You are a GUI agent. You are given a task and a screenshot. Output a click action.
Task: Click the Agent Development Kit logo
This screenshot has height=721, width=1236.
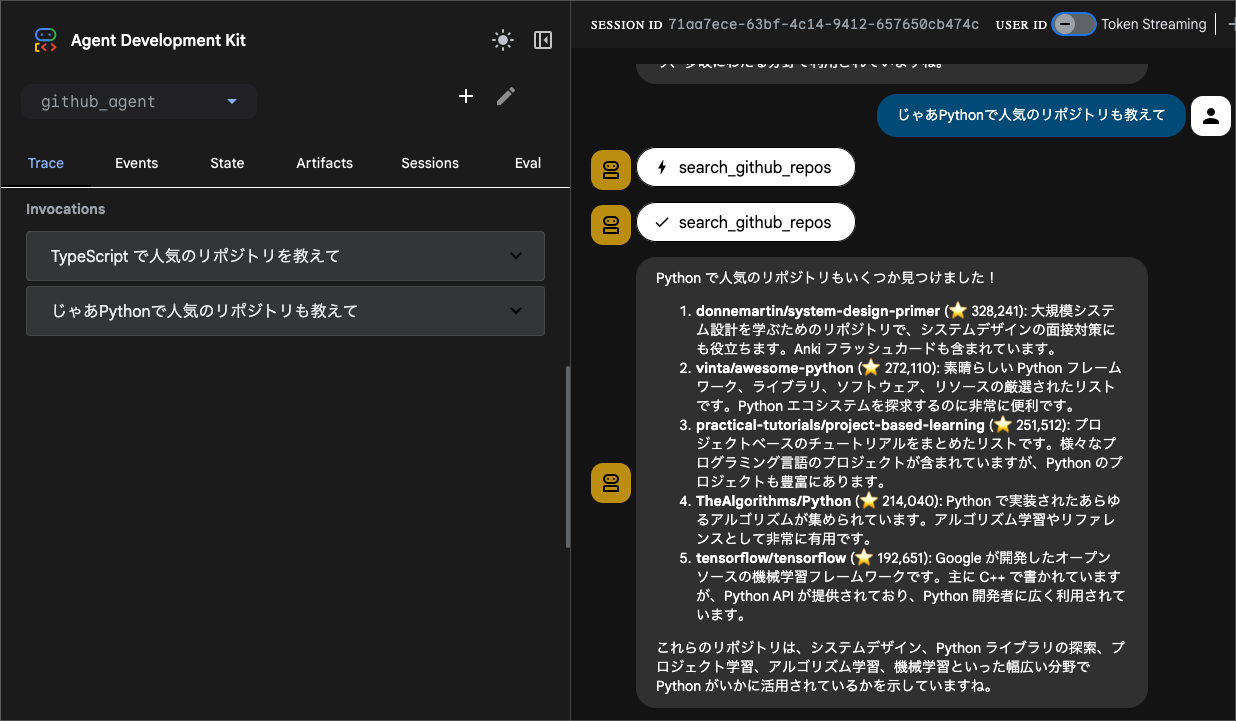pyautogui.click(x=45, y=40)
